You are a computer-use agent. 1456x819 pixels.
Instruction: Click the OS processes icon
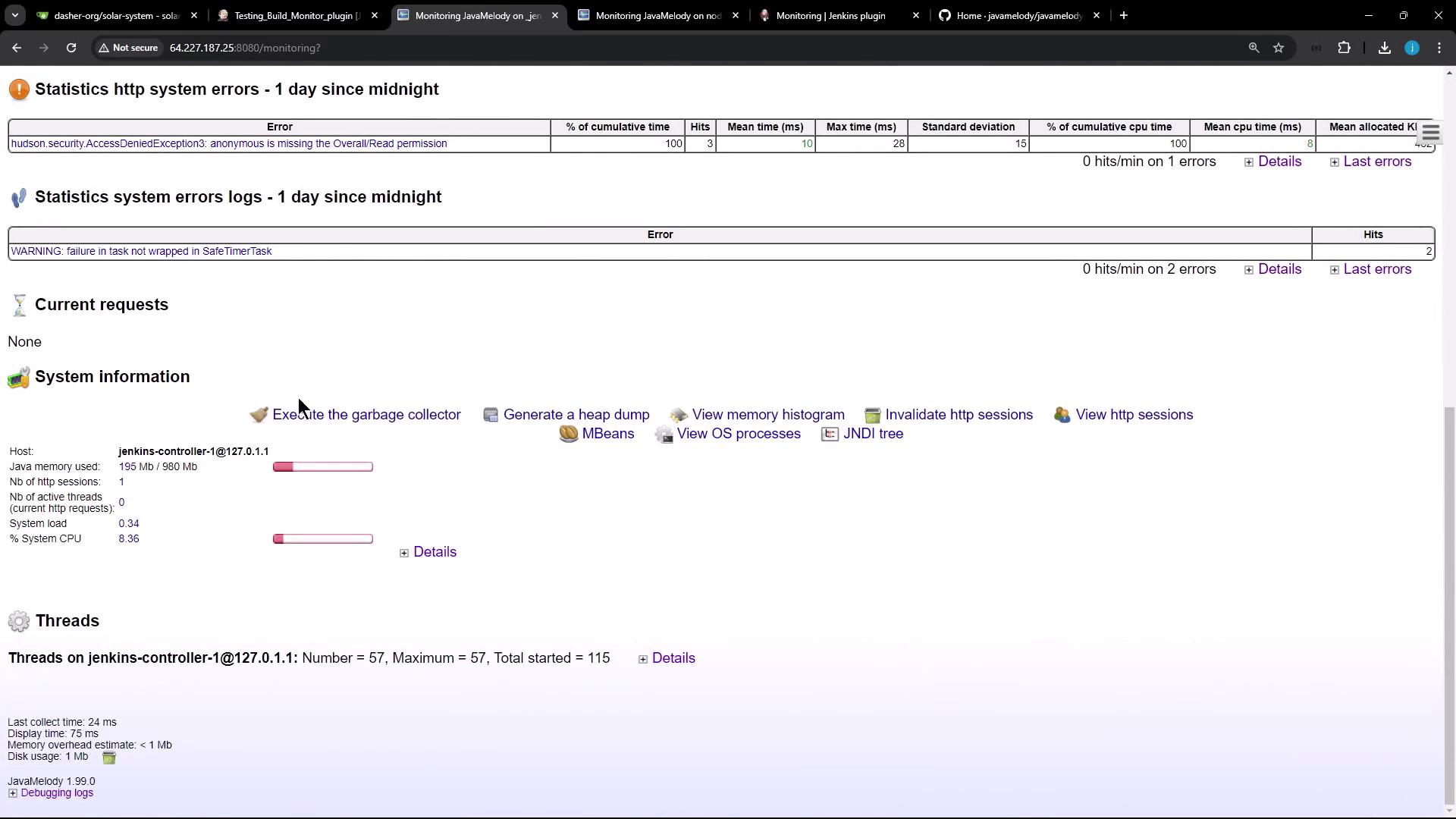click(x=664, y=435)
